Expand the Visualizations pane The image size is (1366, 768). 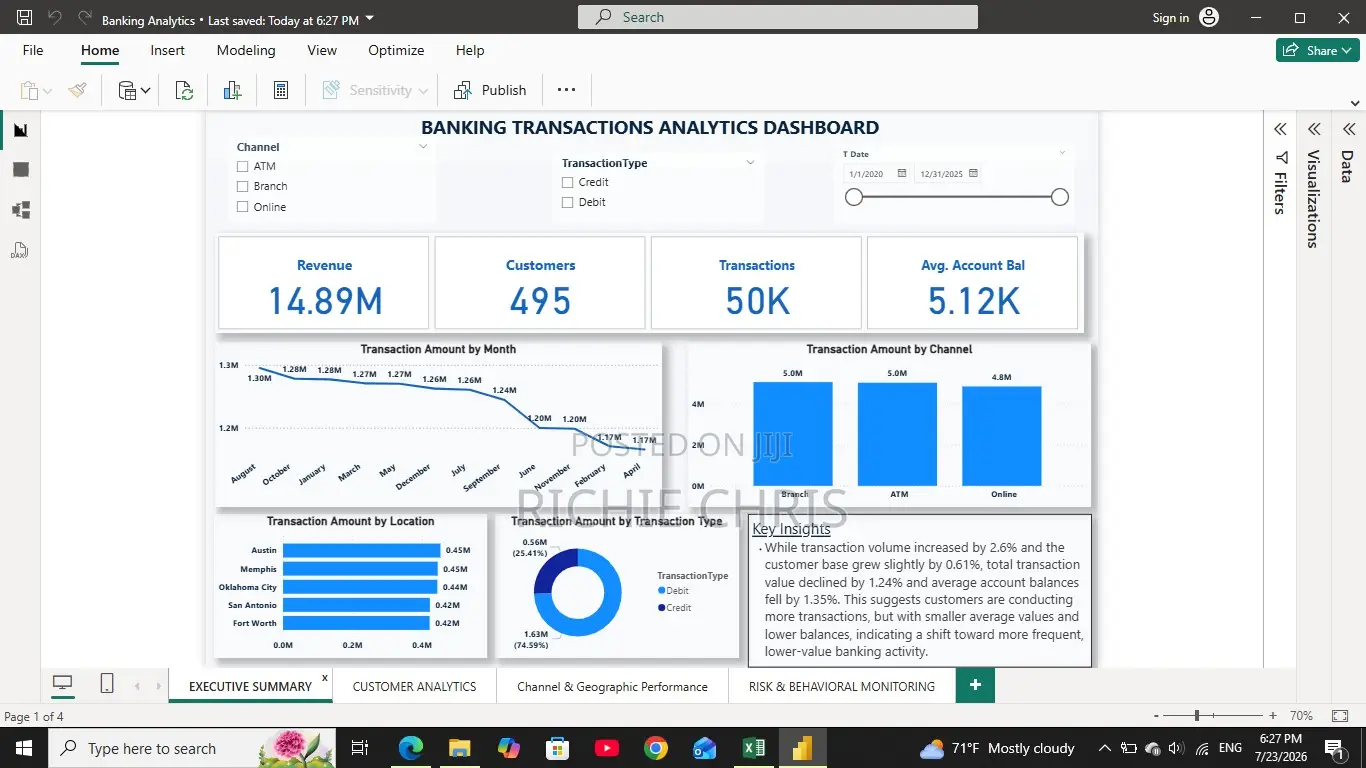click(1314, 129)
